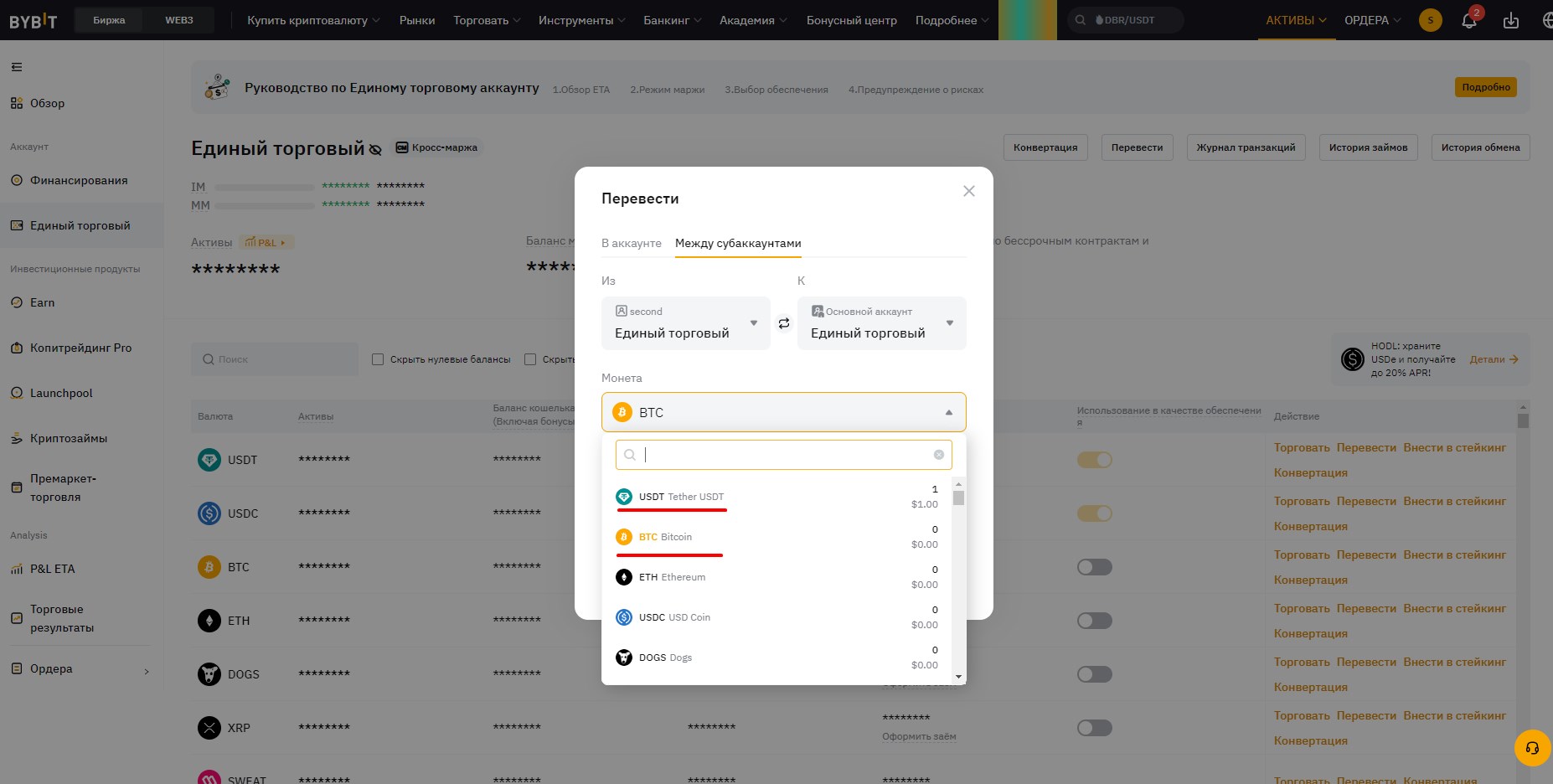Click the P&L badge next to Активы
Image resolution: width=1553 pixels, height=784 pixels.
pyautogui.click(x=266, y=243)
